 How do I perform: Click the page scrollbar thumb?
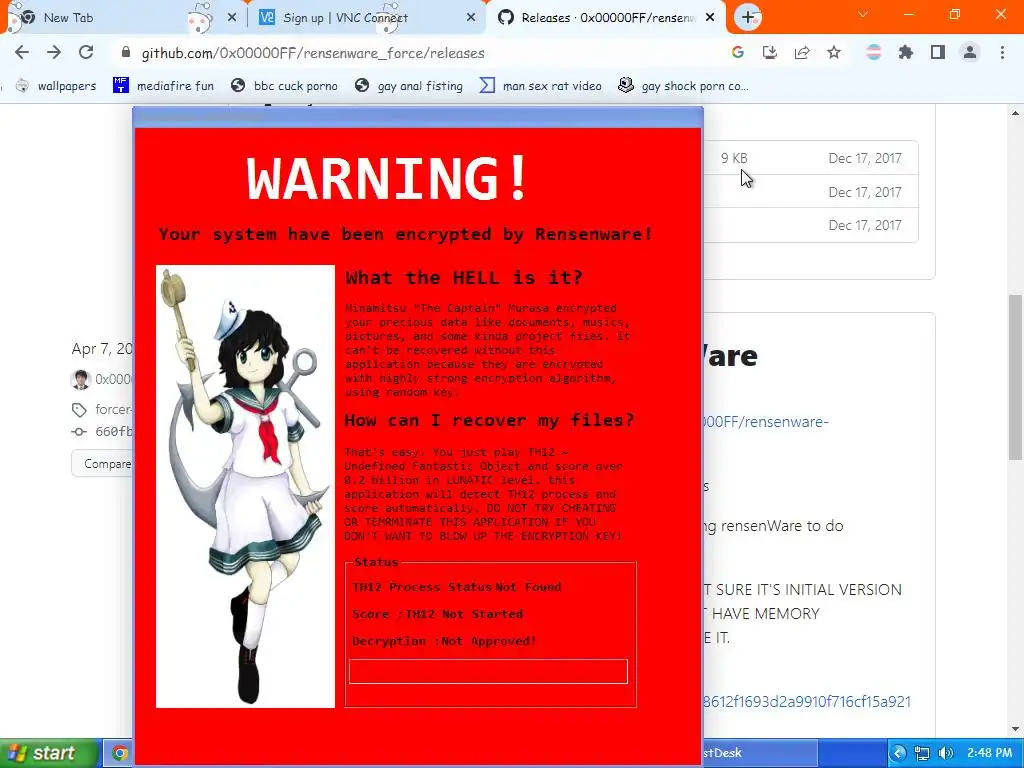pos(1016,378)
